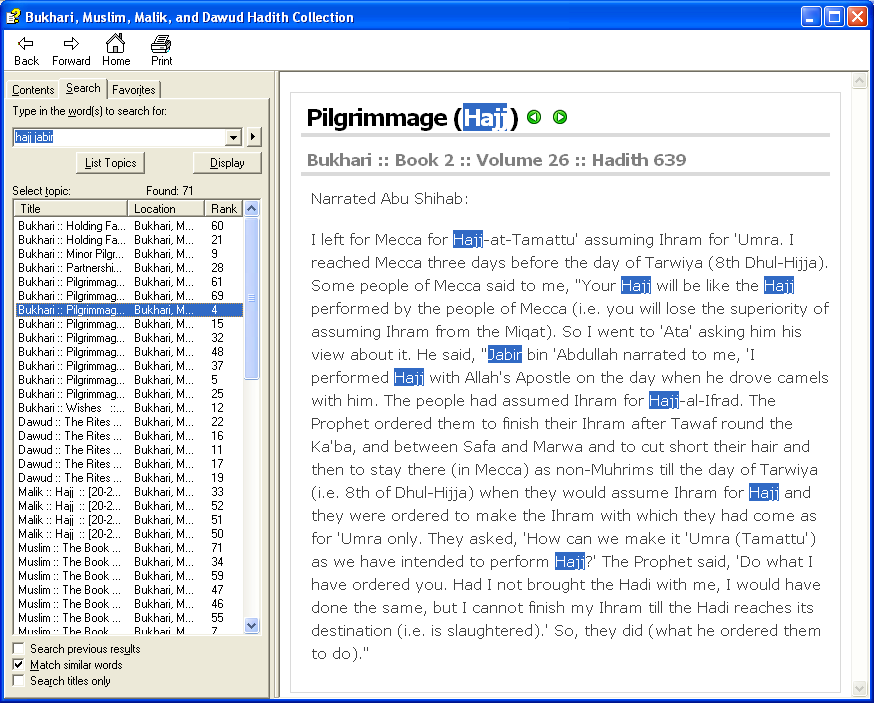The image size is (874, 703).
Task: Sort results by the Rank column header
Action: point(224,209)
